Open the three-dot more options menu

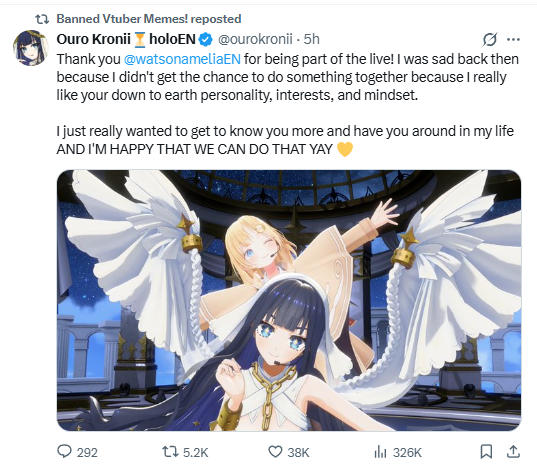pyautogui.click(x=513, y=40)
